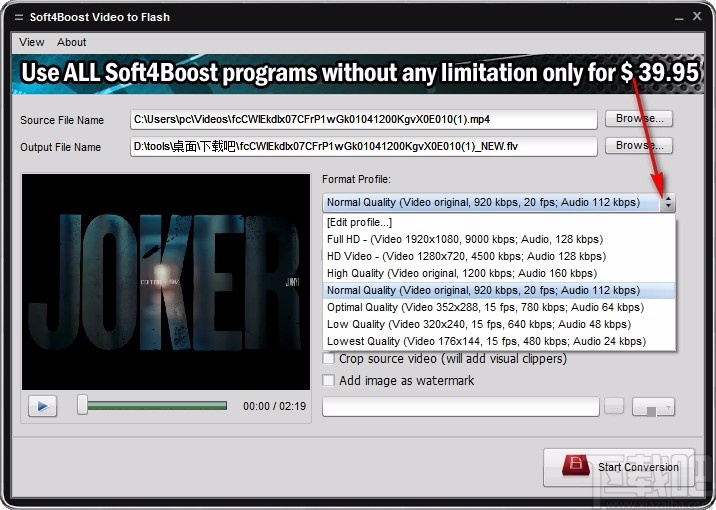This screenshot has height=510, width=716.
Task: Click the Soft4Boost $39.95 promo banner
Action: click(x=358, y=74)
